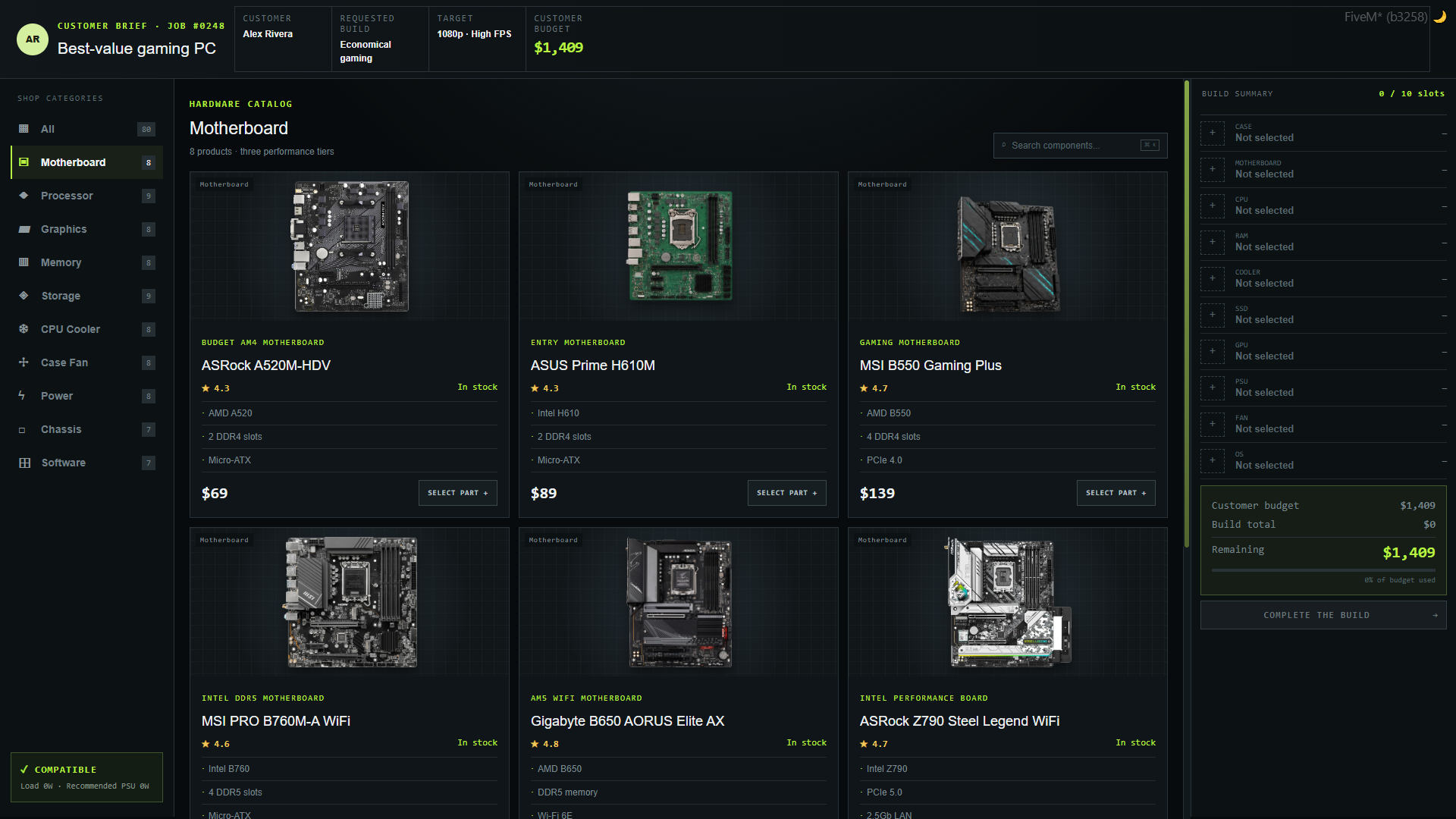Click the Power lightning bolt icon

pos(22,396)
